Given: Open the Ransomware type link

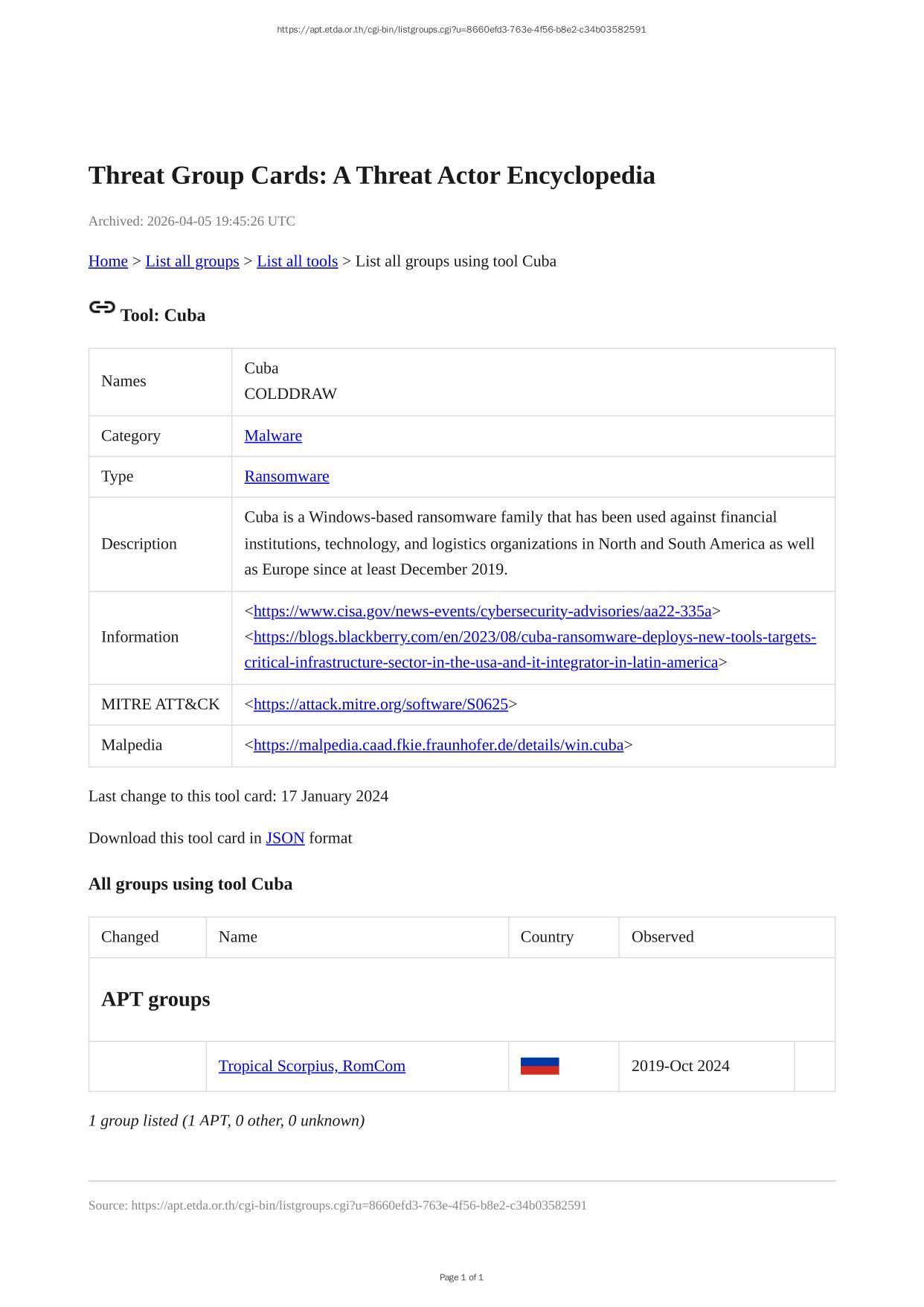Looking at the screenshot, I should (x=286, y=476).
